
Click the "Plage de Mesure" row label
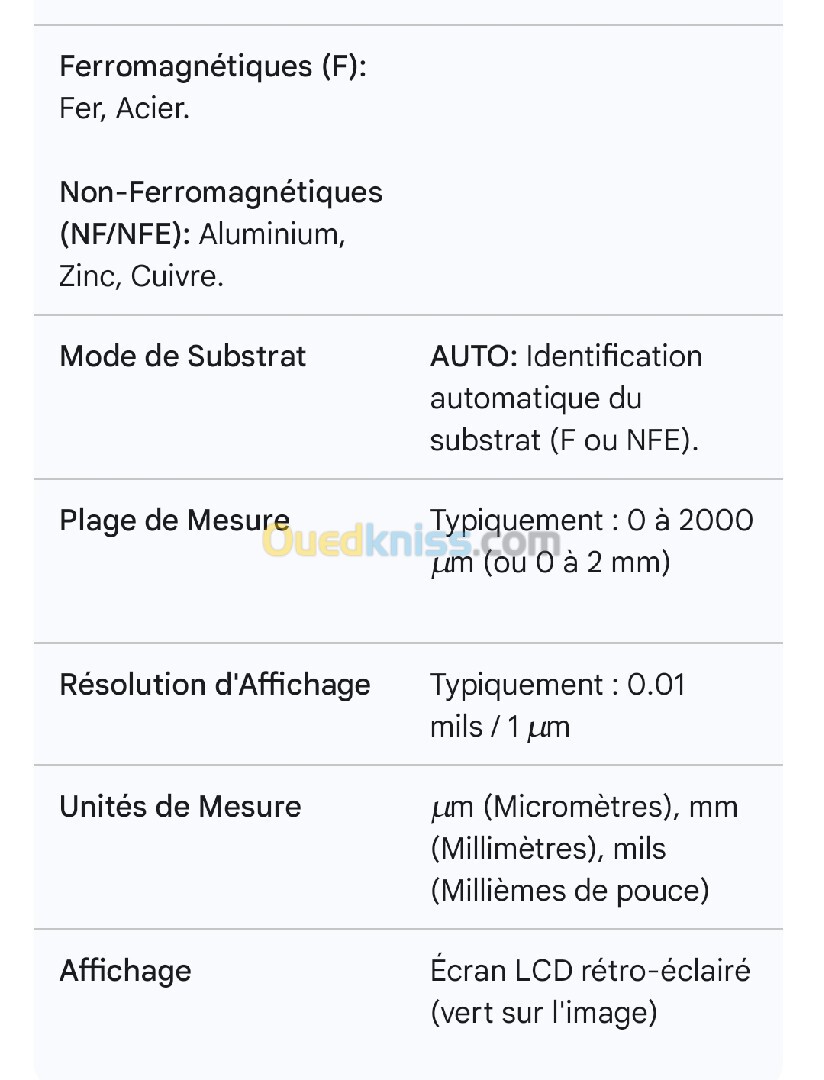[175, 521]
